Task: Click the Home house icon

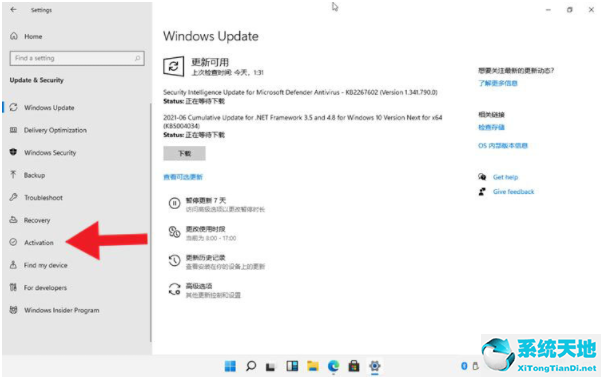Action: click(14, 36)
